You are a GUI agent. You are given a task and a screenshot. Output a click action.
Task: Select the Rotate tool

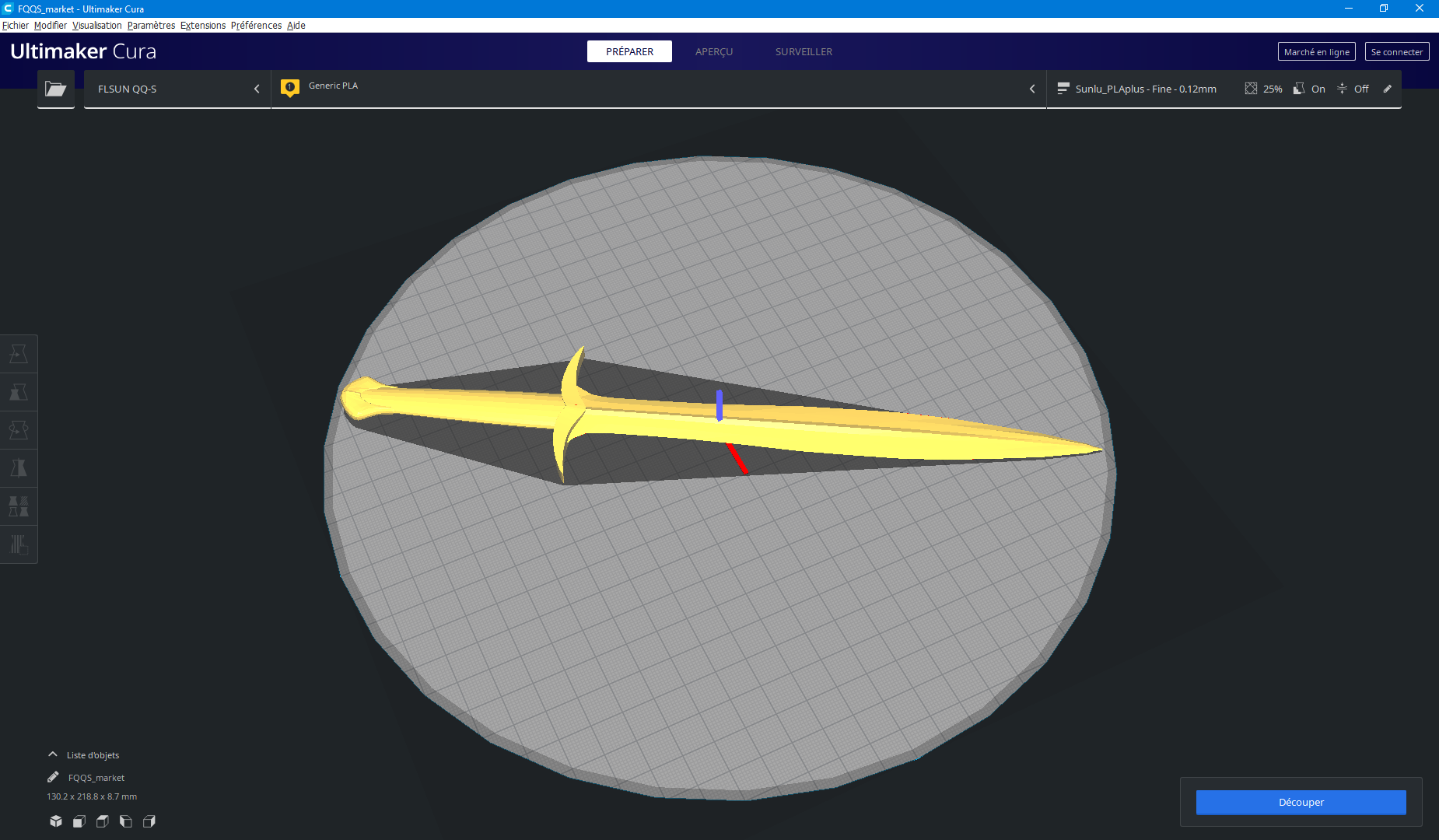point(19,429)
